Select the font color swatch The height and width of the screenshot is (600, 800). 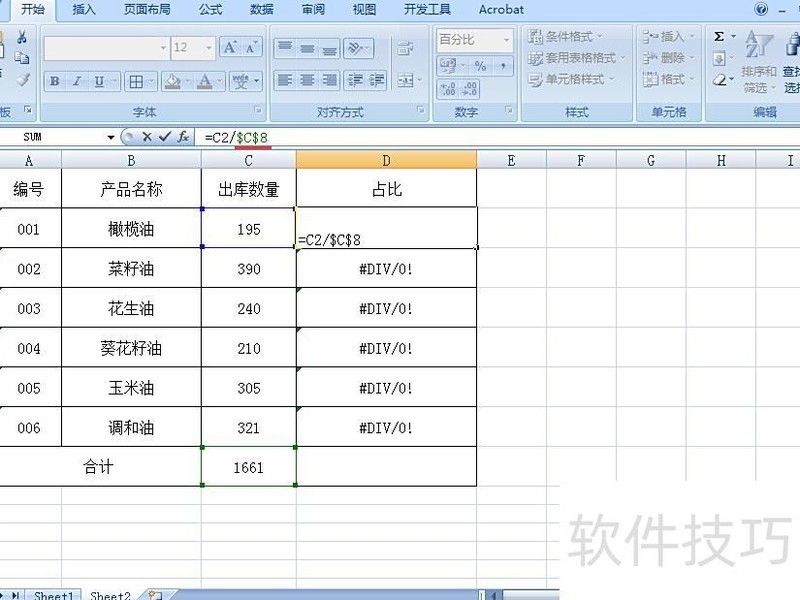click(x=205, y=83)
